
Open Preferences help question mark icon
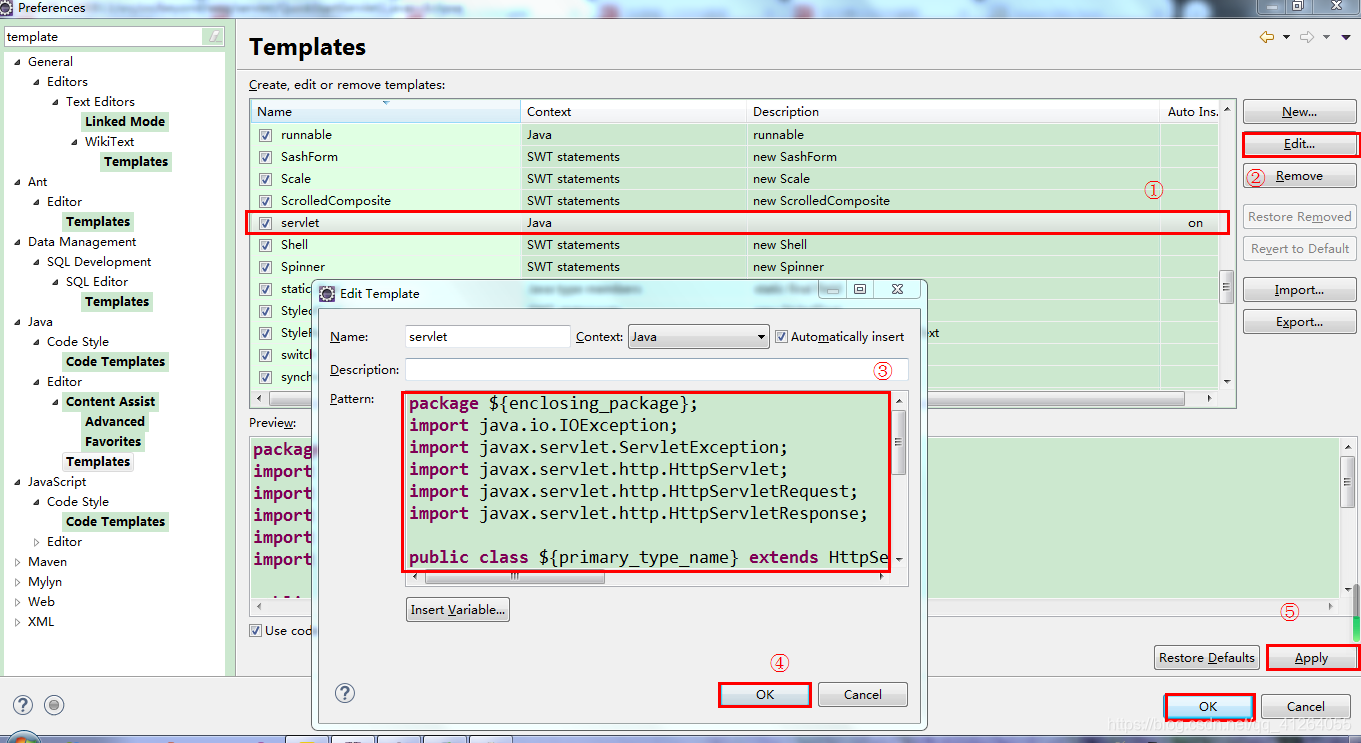23,705
